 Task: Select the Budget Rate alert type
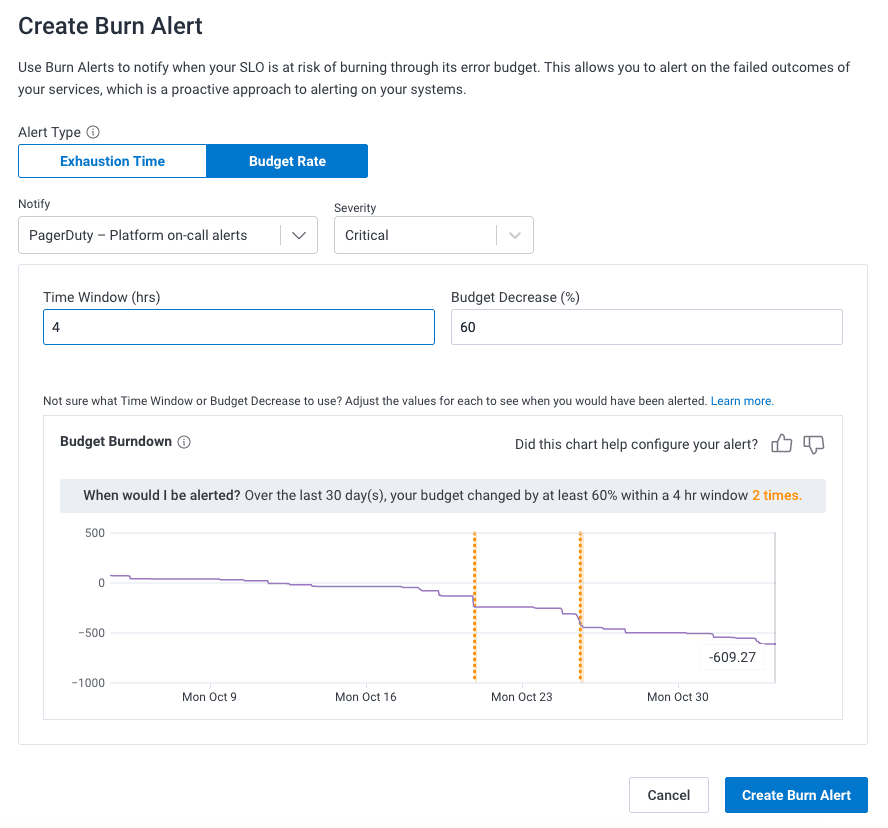click(287, 161)
